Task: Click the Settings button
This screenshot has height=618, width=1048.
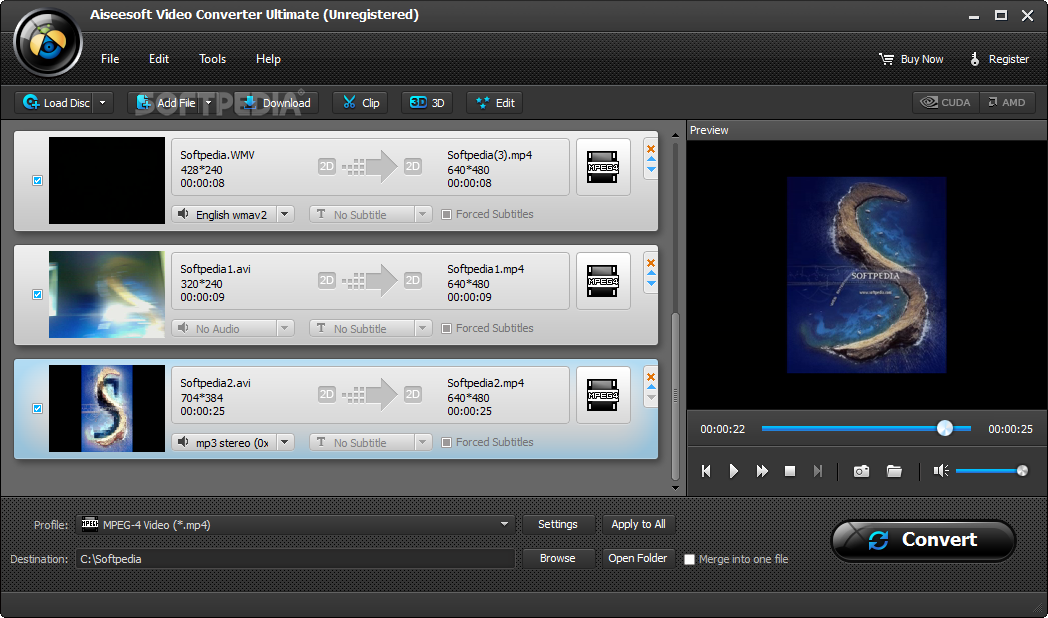Action: click(558, 524)
